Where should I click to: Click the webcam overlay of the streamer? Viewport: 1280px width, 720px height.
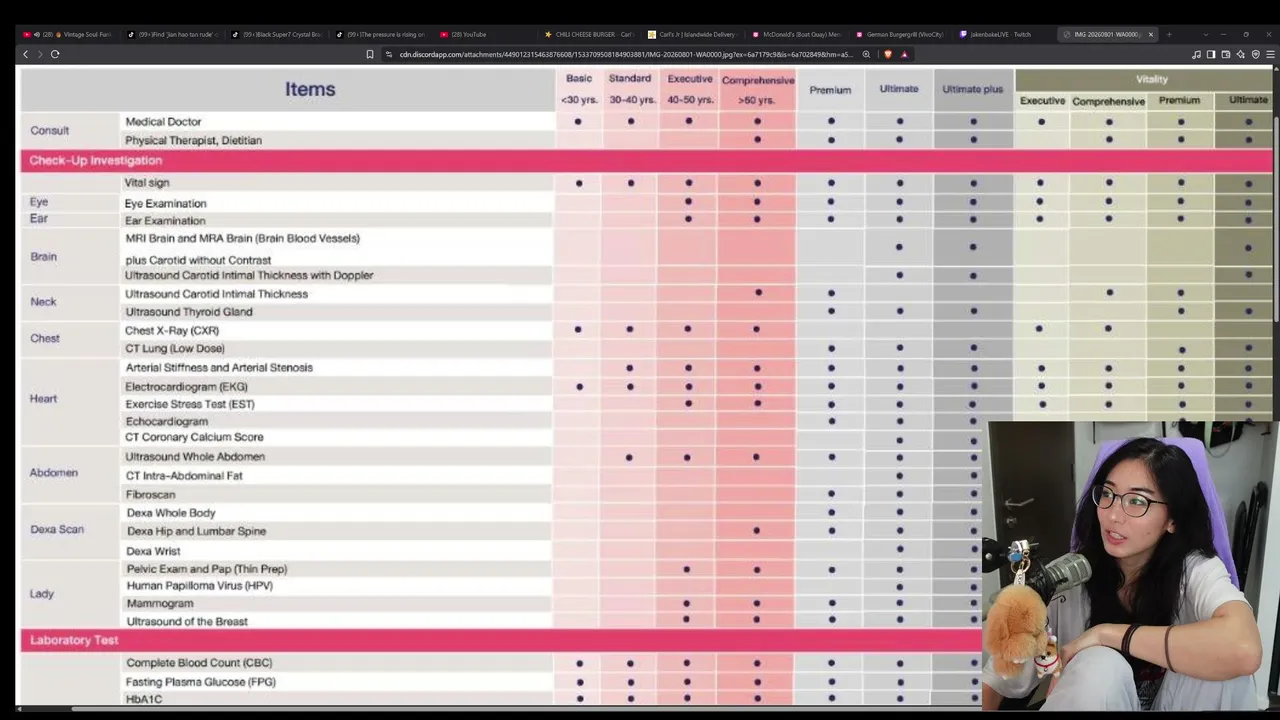1132,566
